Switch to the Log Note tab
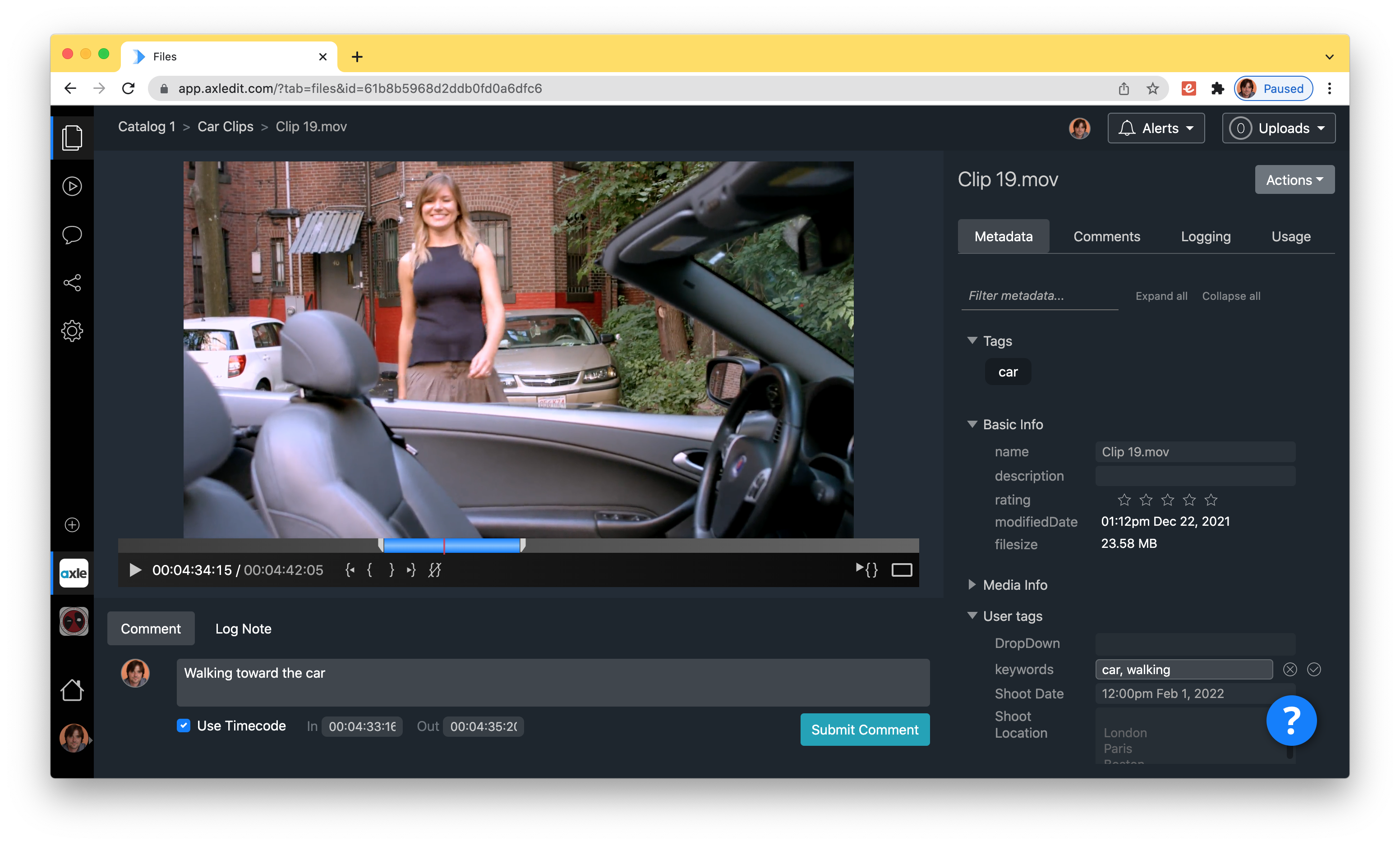The image size is (1400, 845). (x=243, y=629)
